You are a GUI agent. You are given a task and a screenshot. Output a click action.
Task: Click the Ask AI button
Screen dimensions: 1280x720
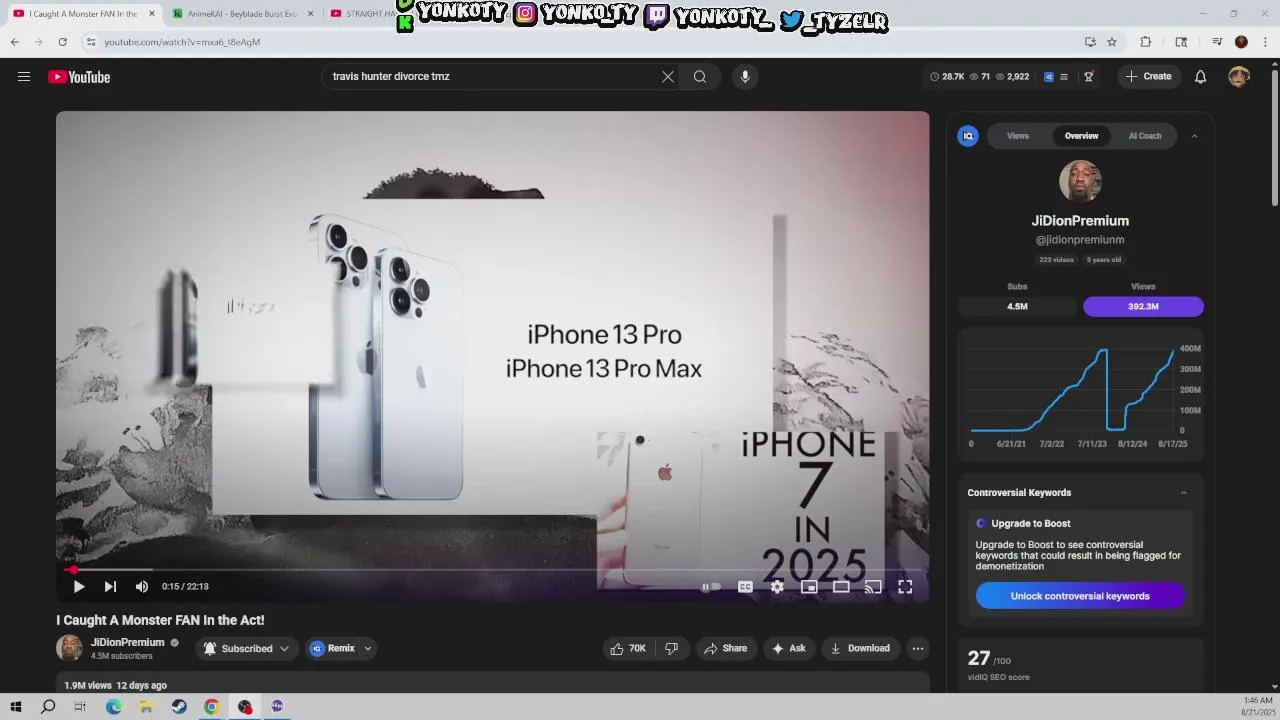788,648
